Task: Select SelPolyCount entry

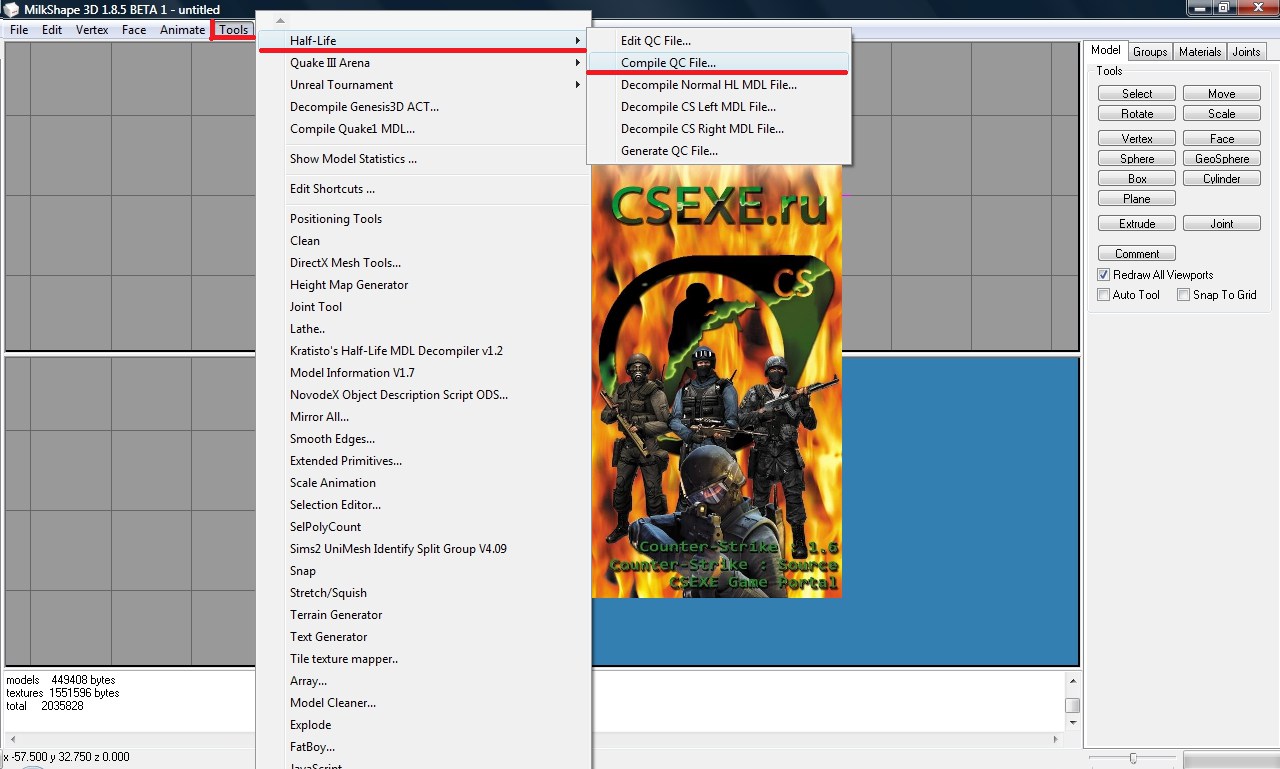Action: 423,527
